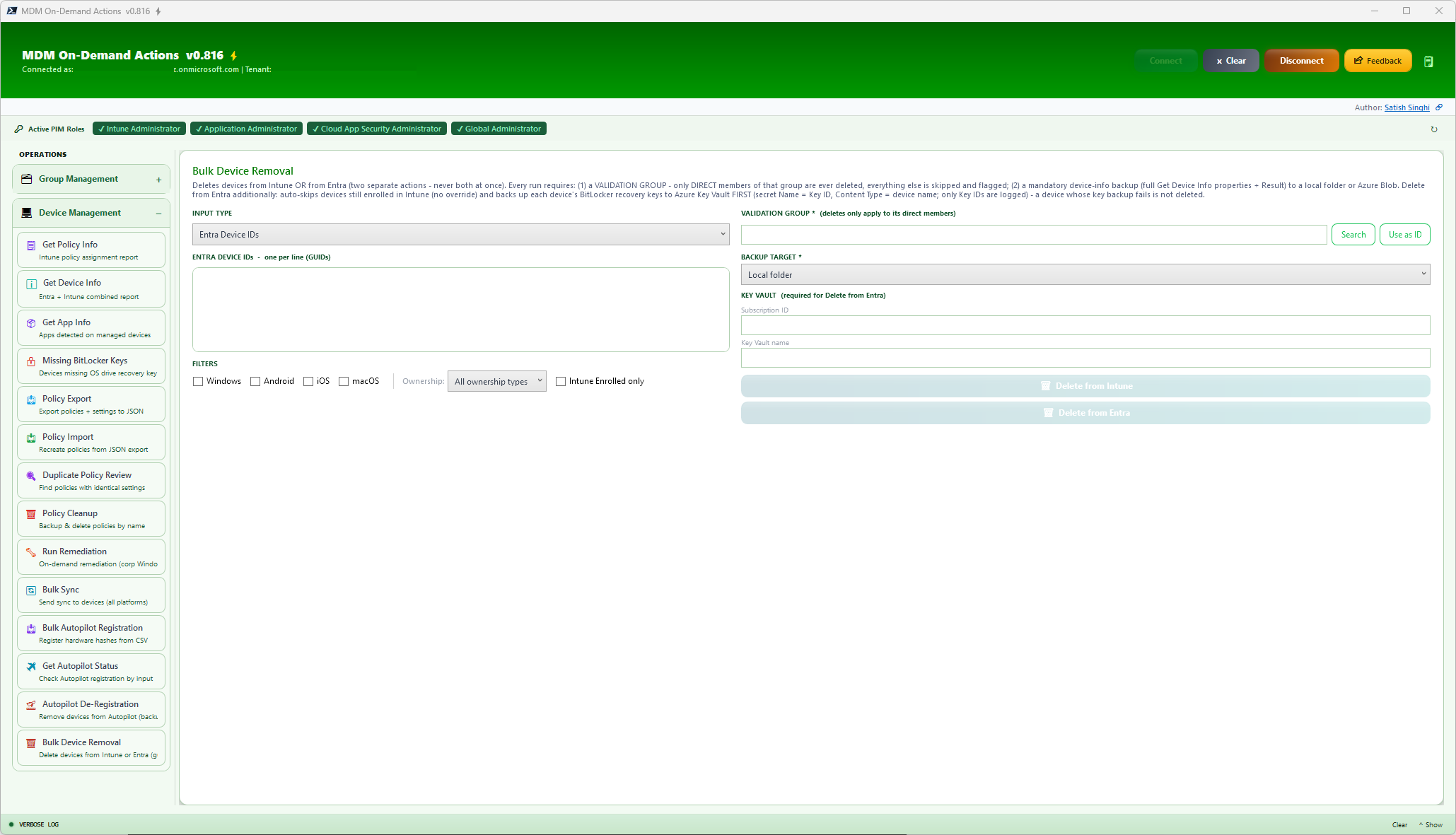Viewport: 1456px width, 835px height.
Task: Click the Group Management folder icon
Action: (x=27, y=179)
